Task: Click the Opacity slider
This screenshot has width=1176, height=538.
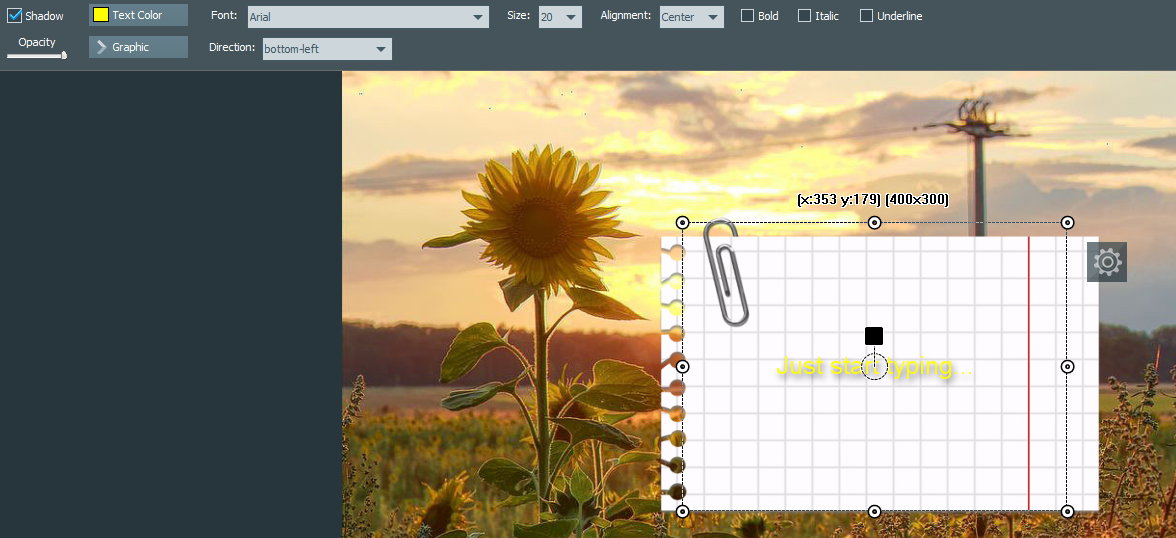Action: (x=37, y=55)
